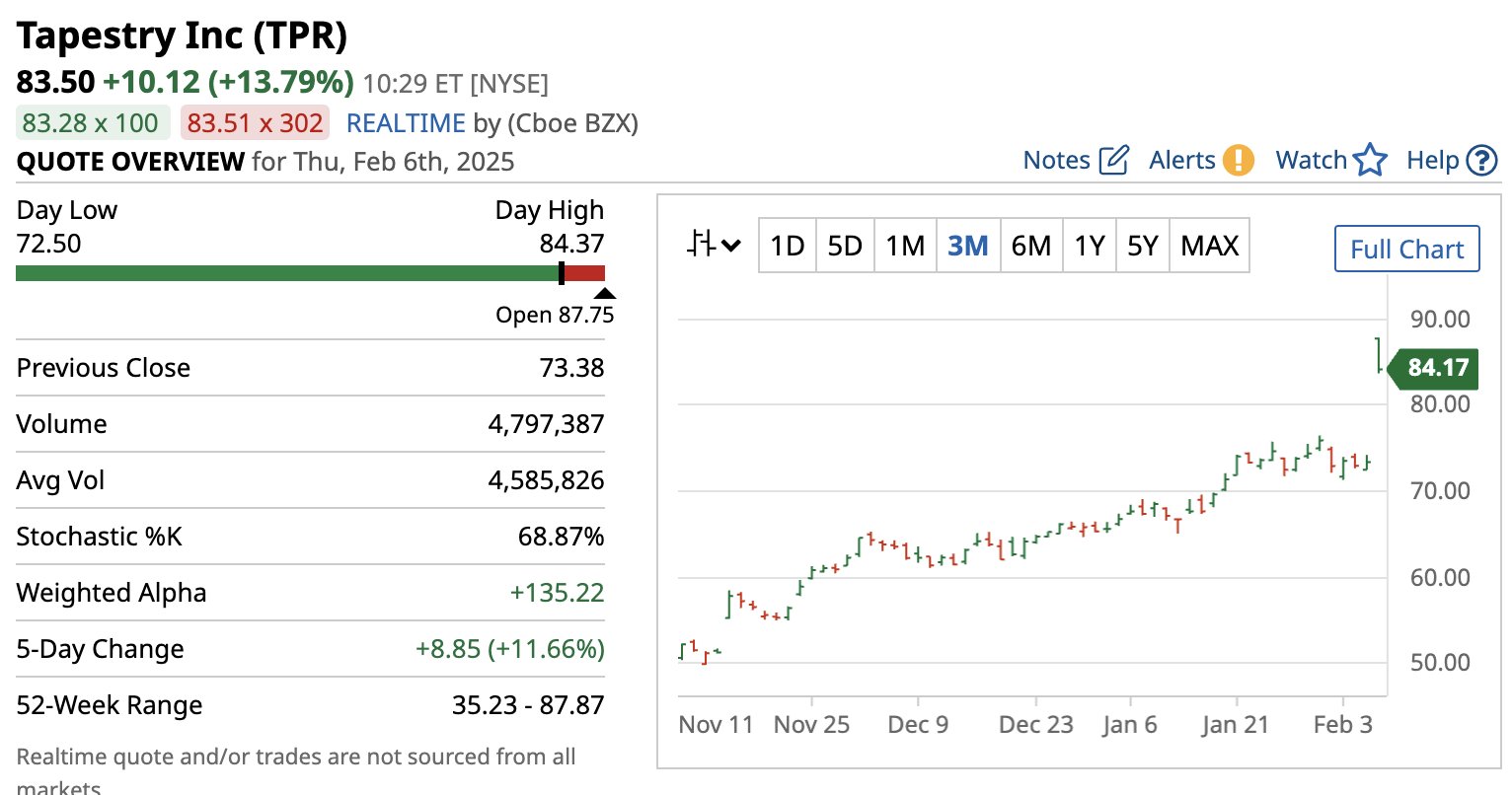1512x795 pixels.
Task: Switch to the 6M chart view
Action: coord(1030,246)
